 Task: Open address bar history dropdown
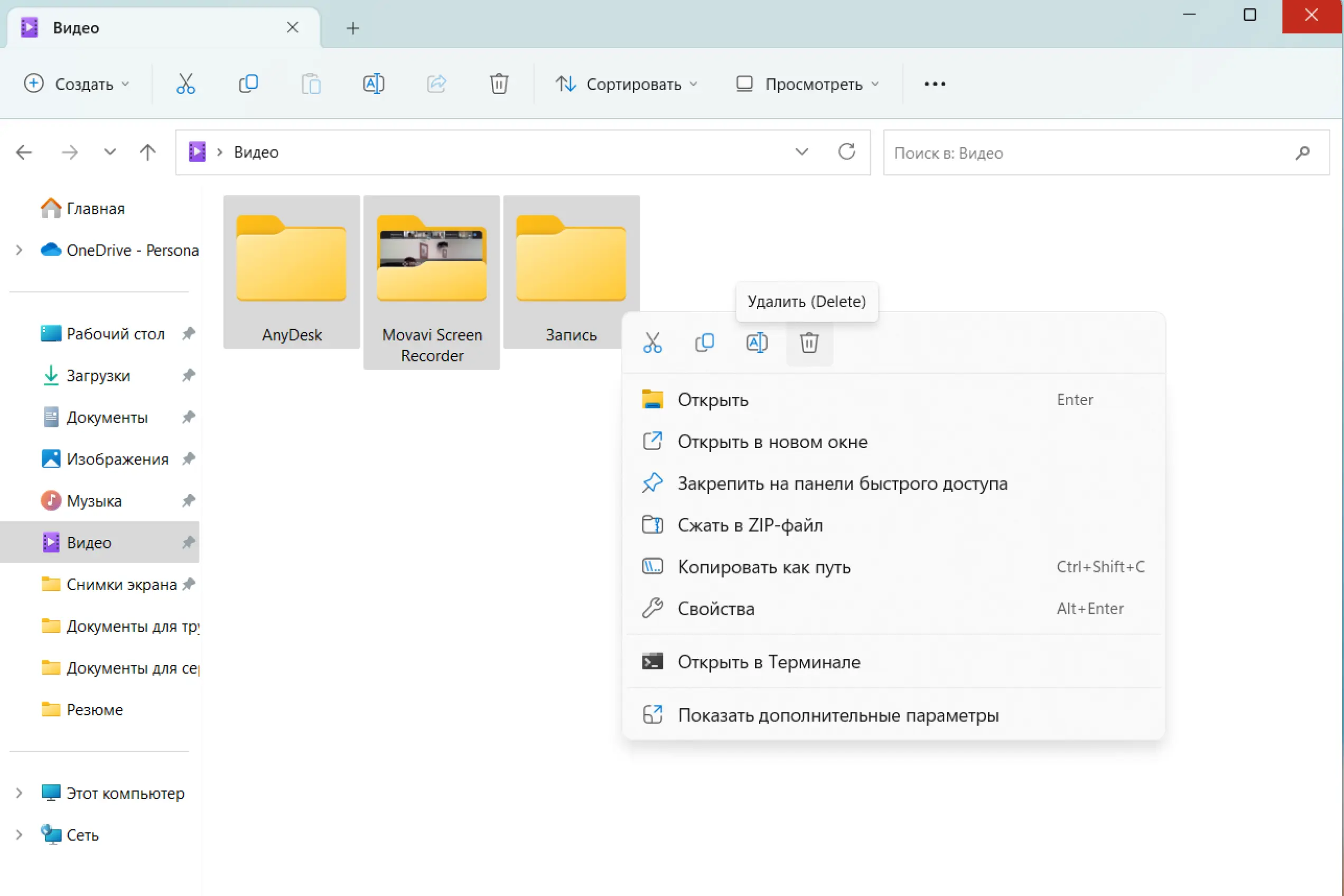coord(802,152)
